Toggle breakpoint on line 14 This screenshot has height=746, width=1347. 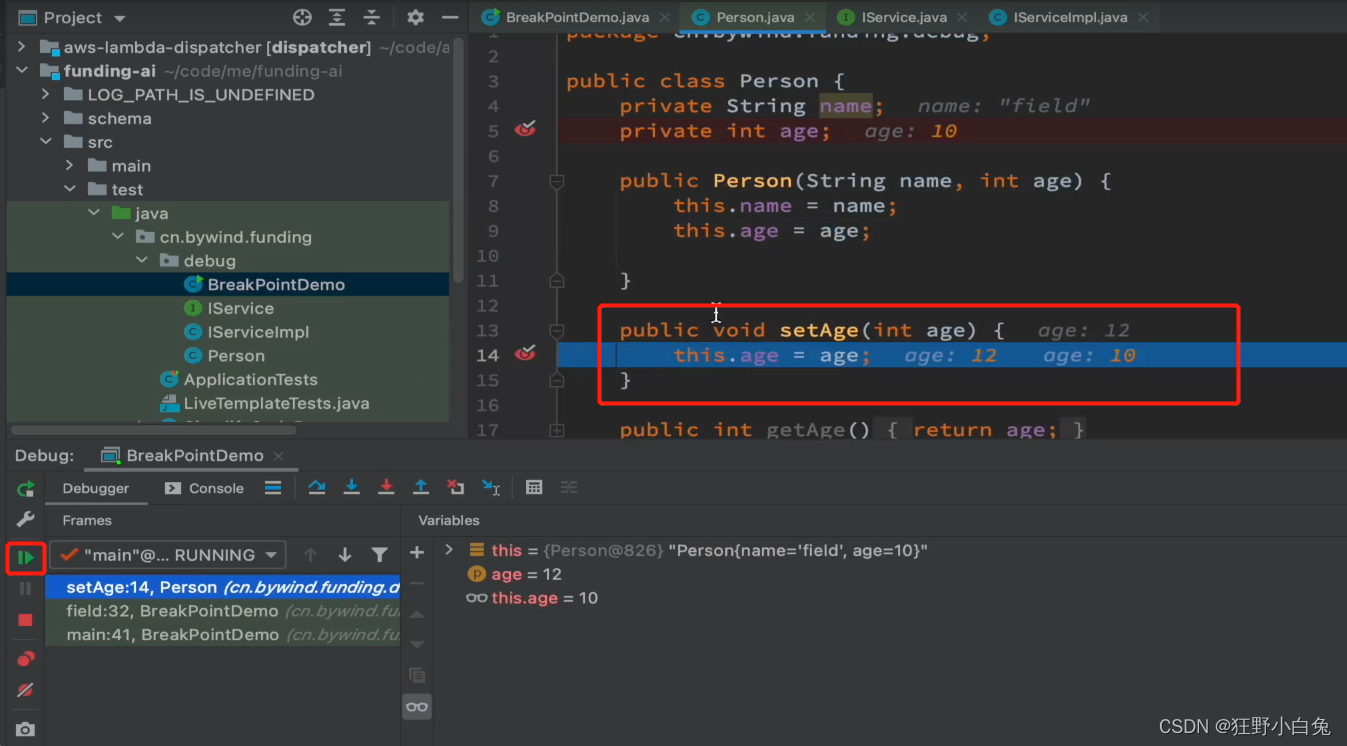point(525,354)
